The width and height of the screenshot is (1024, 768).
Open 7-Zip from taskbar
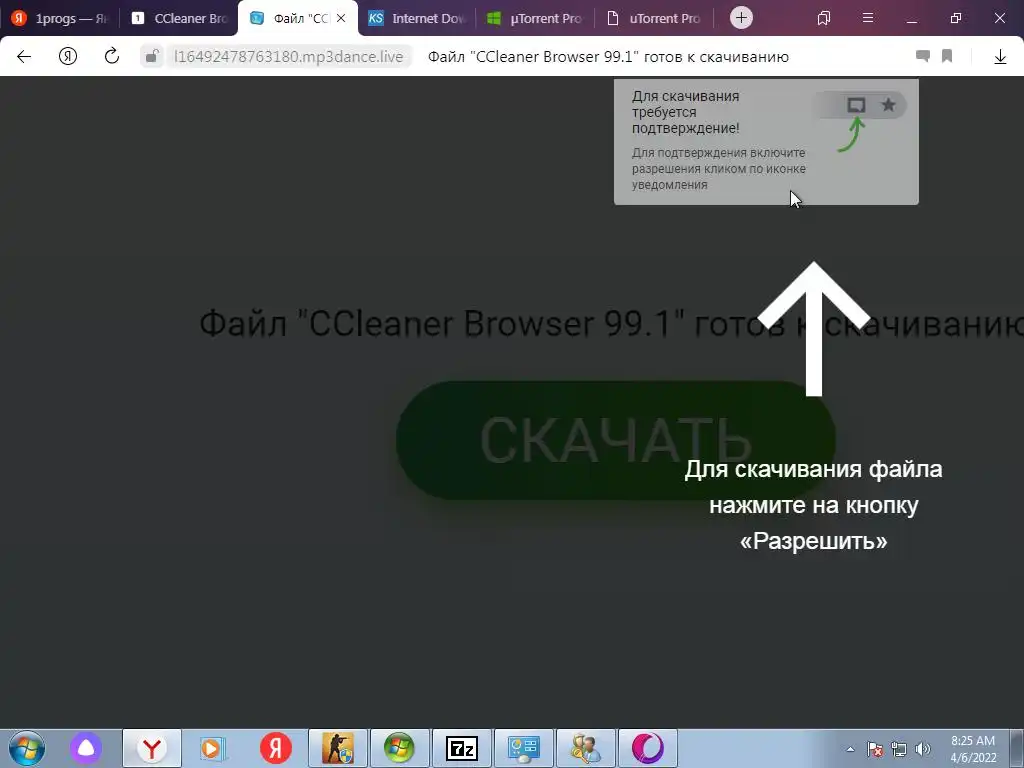pos(461,748)
